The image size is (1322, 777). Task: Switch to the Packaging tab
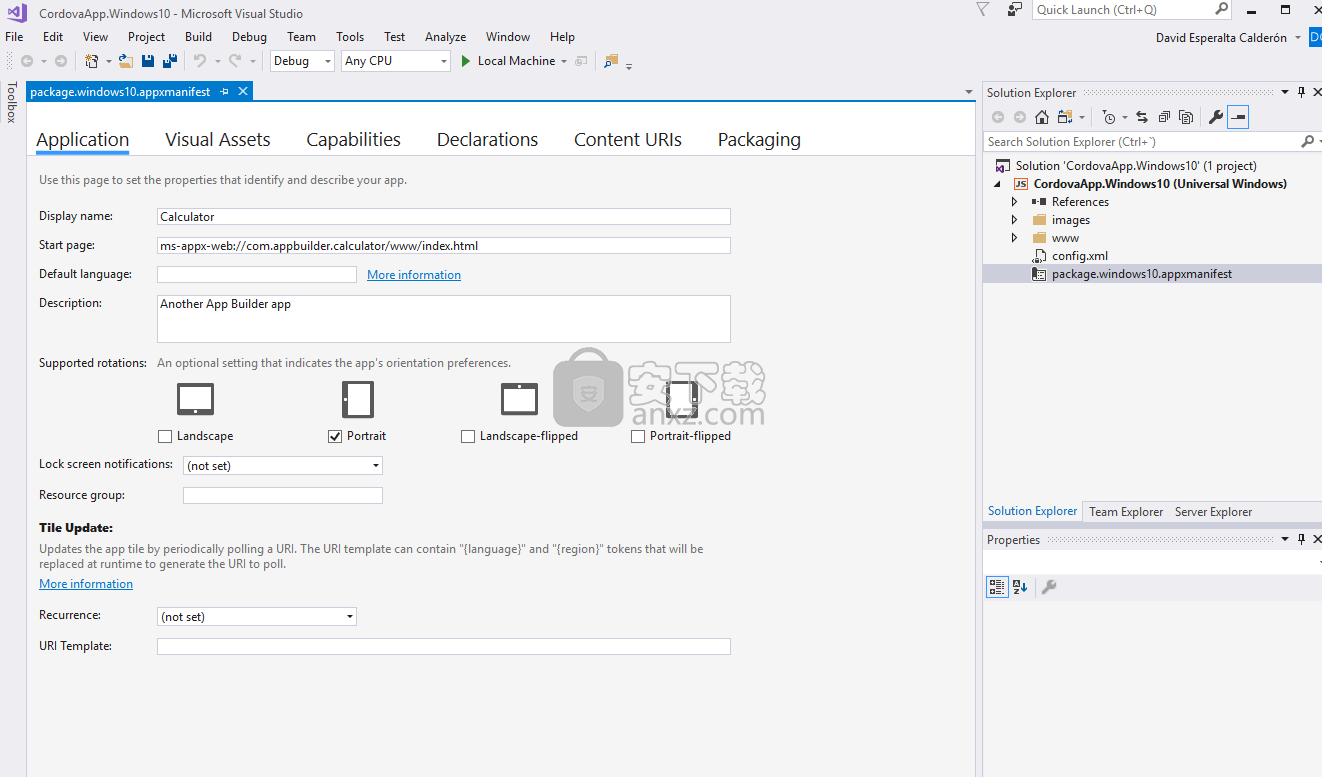759,140
